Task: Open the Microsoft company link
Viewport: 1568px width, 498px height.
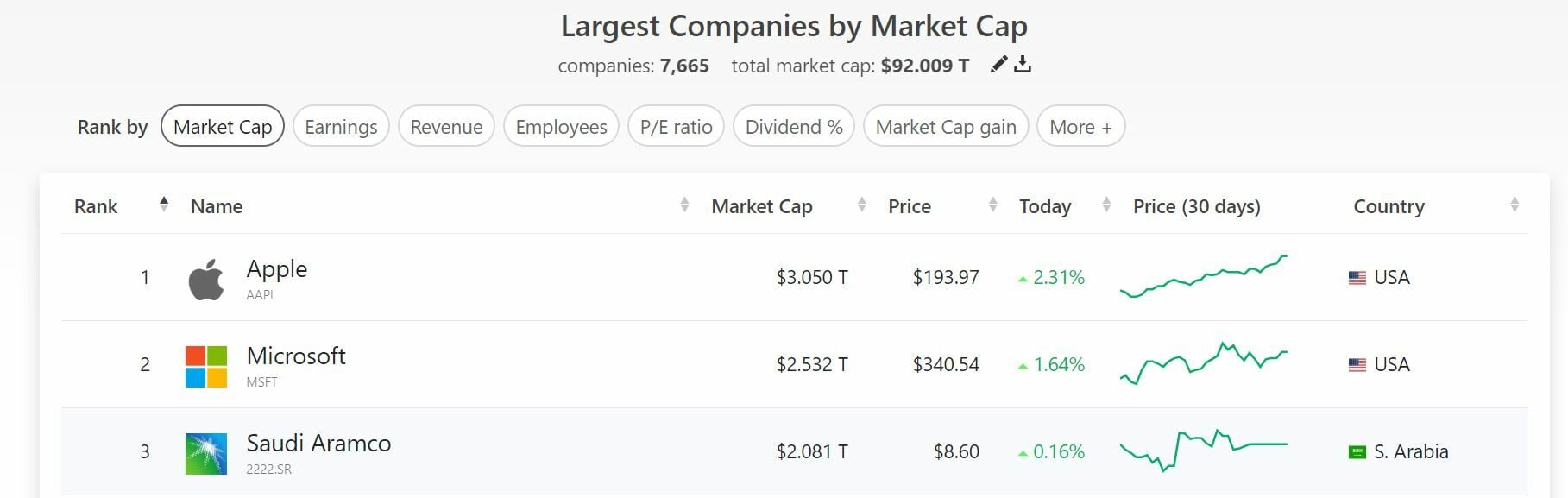Action: [x=296, y=356]
